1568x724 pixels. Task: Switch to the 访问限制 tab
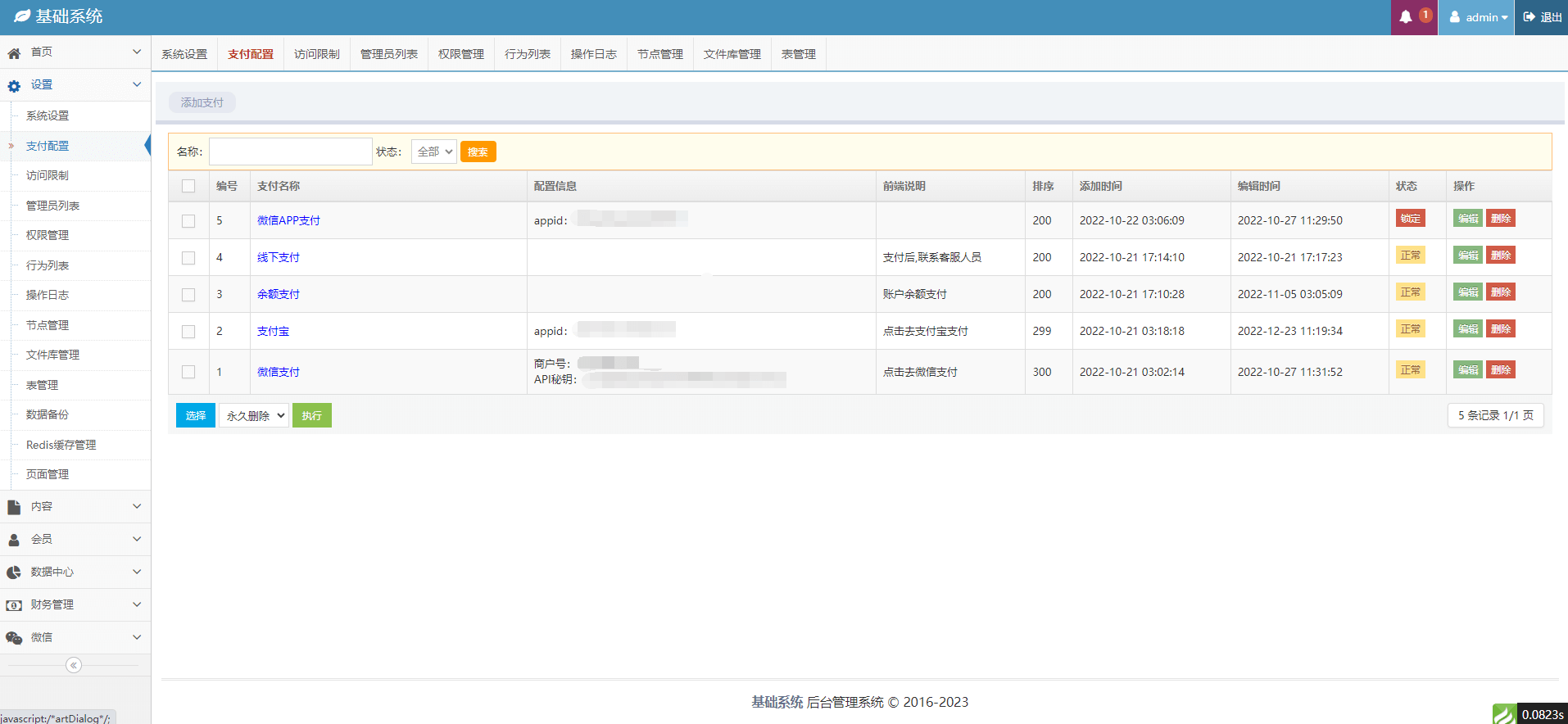pos(316,54)
